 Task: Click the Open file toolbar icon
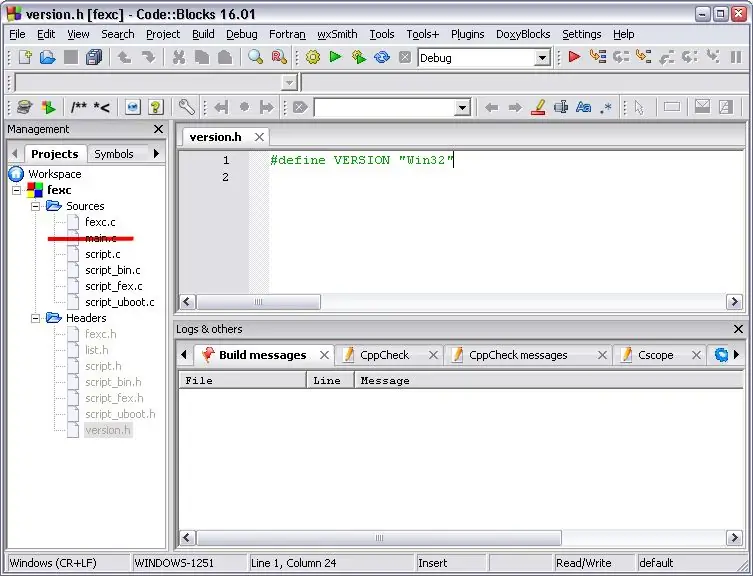pos(48,57)
